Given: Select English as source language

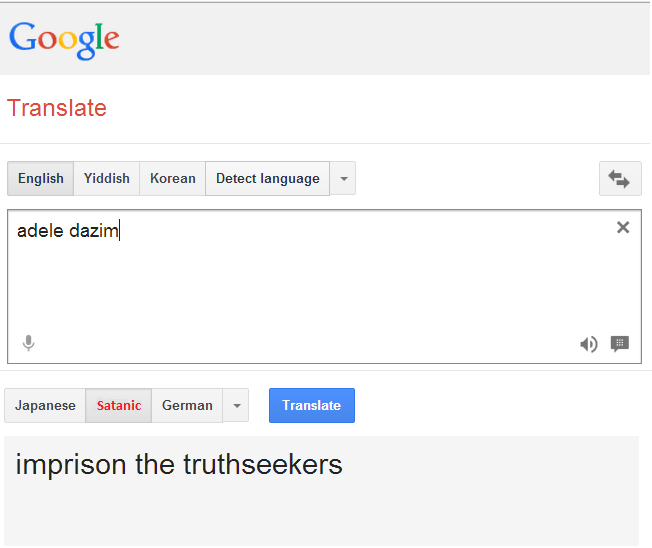Looking at the screenshot, I should [41, 179].
